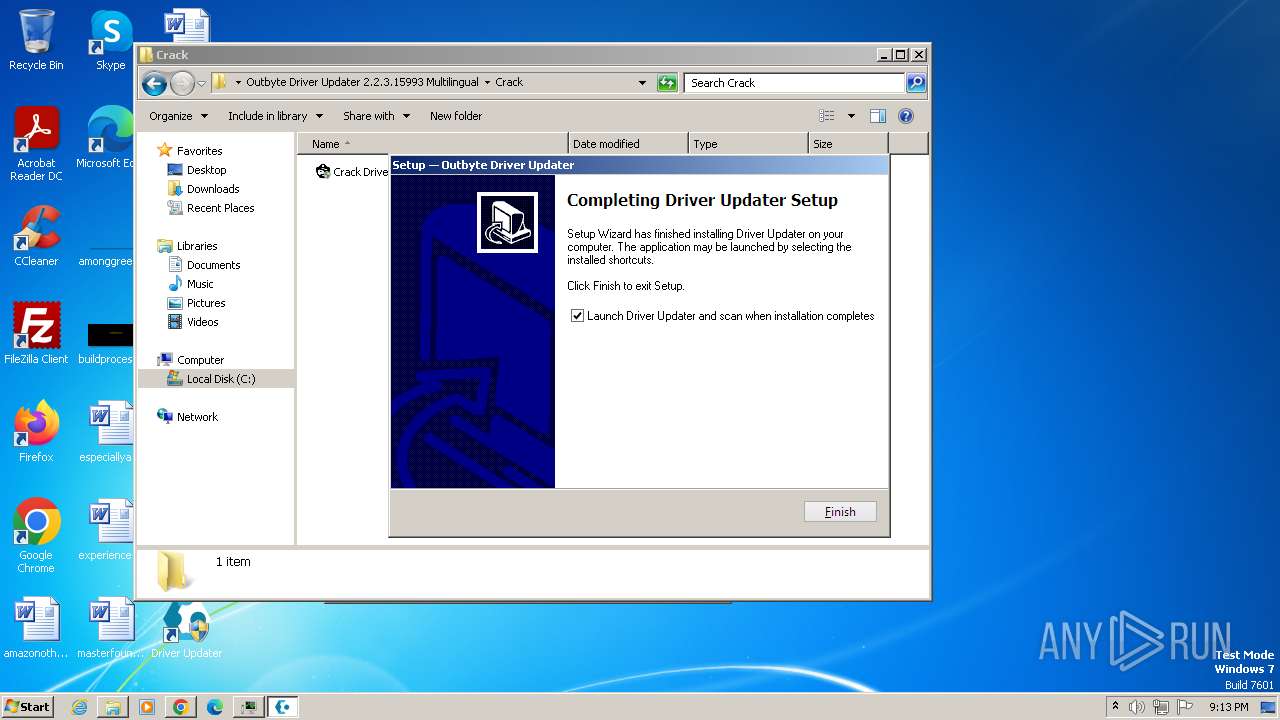Click the volume speaker tray icon
The image size is (1280, 720).
click(1137, 707)
